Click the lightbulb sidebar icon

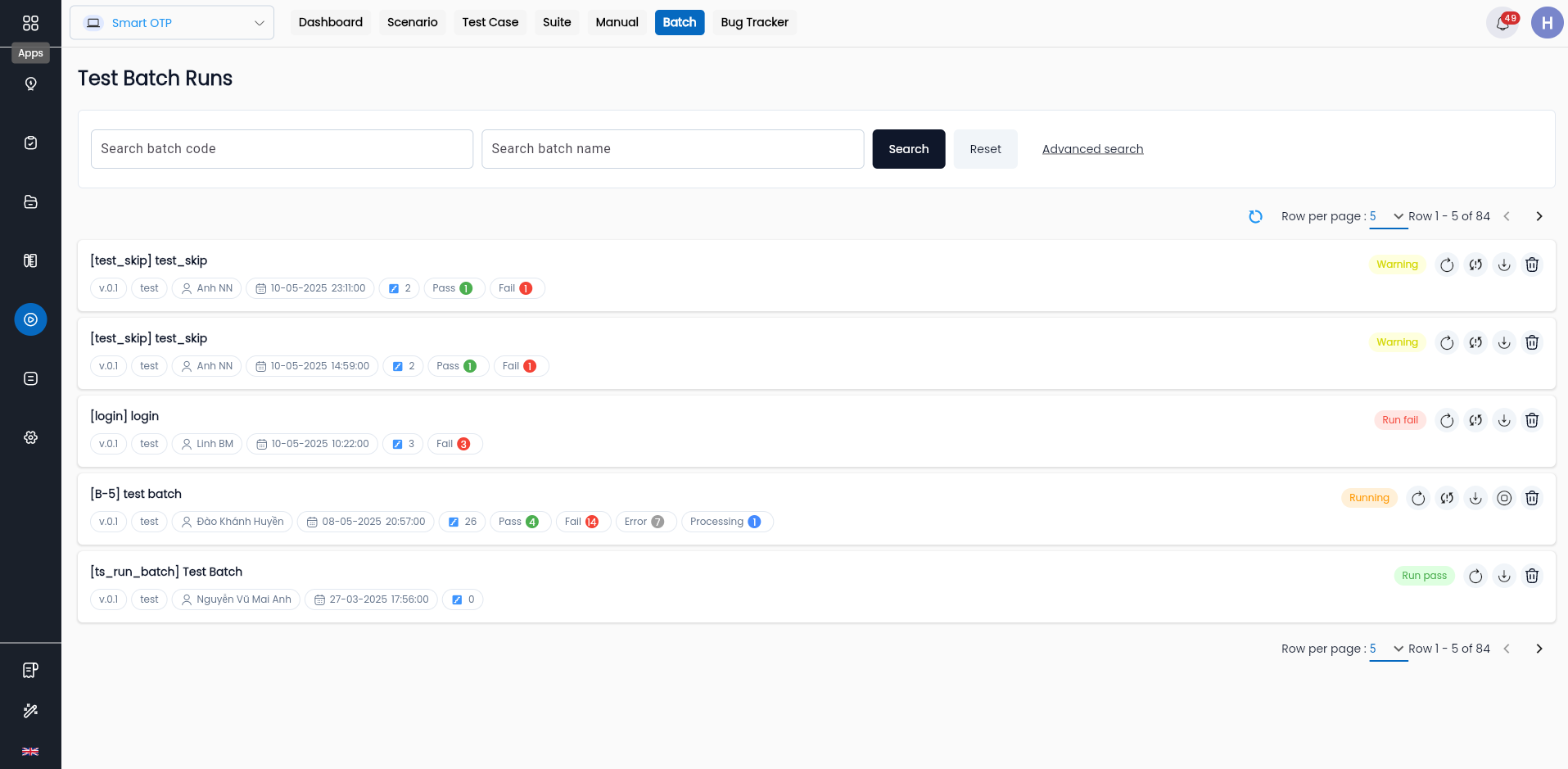coord(30,84)
